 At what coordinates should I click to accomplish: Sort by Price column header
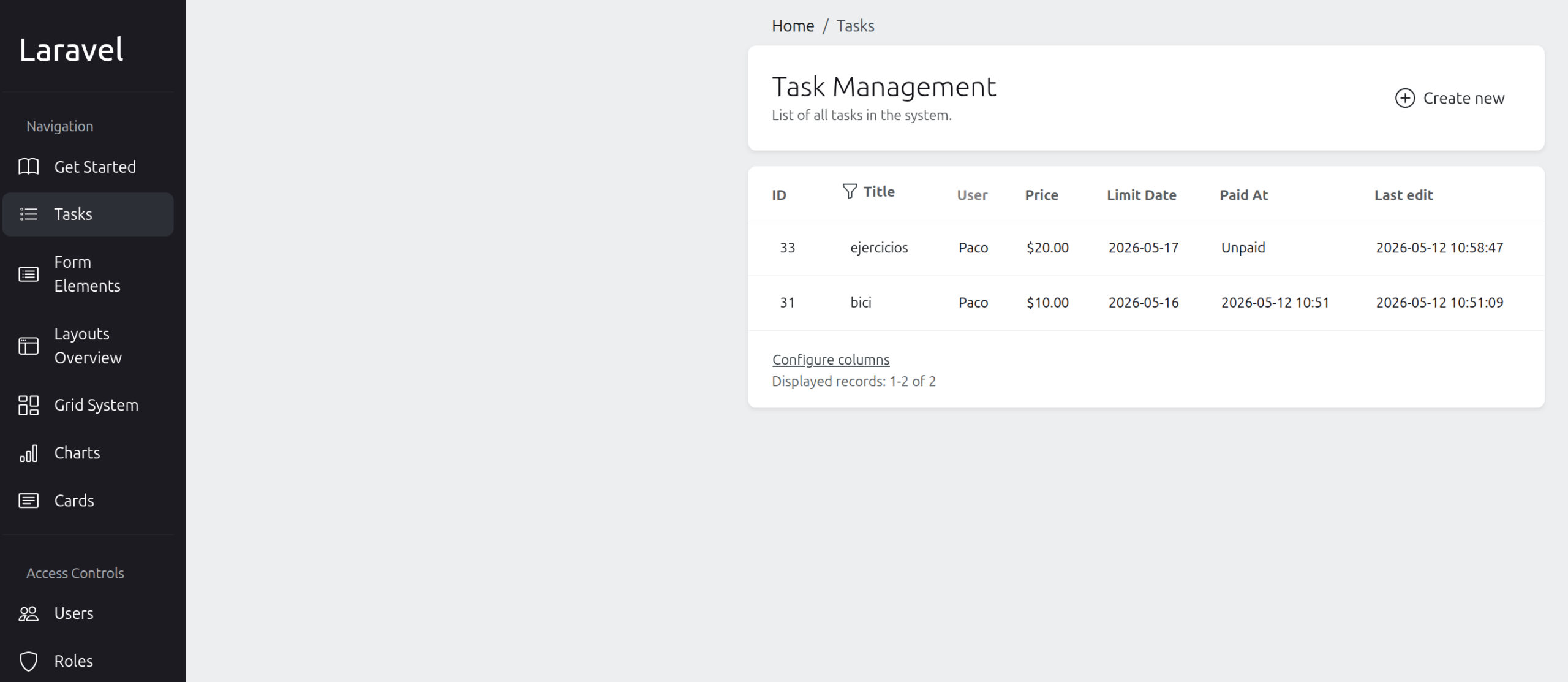1041,195
